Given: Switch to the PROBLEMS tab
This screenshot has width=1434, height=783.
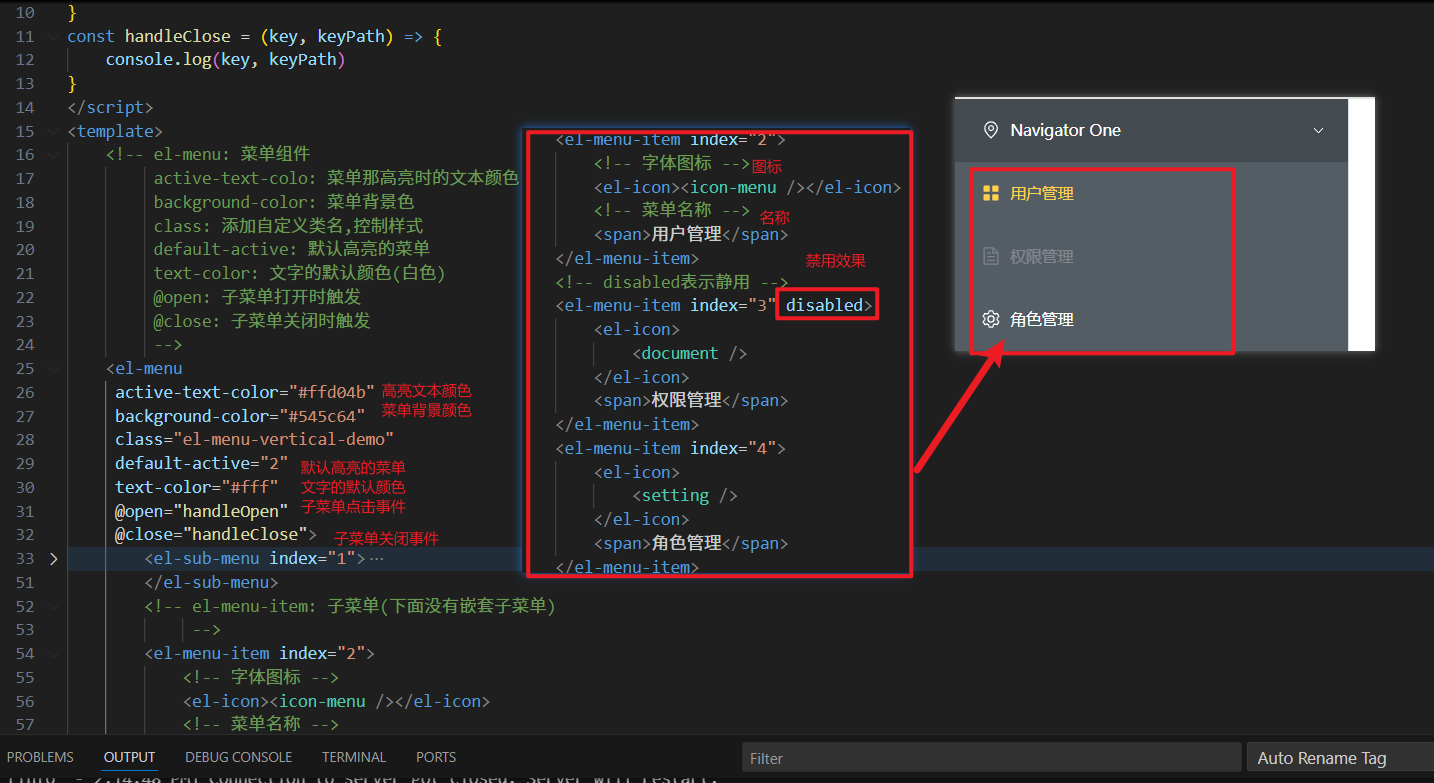Looking at the screenshot, I should click(40, 757).
